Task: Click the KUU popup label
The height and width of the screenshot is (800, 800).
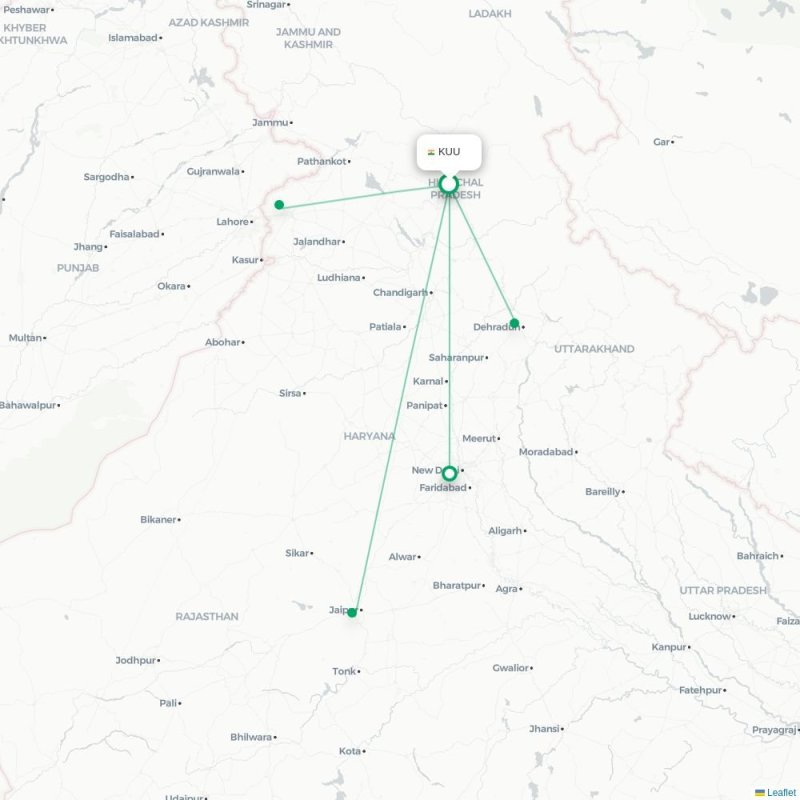Action: [449, 152]
